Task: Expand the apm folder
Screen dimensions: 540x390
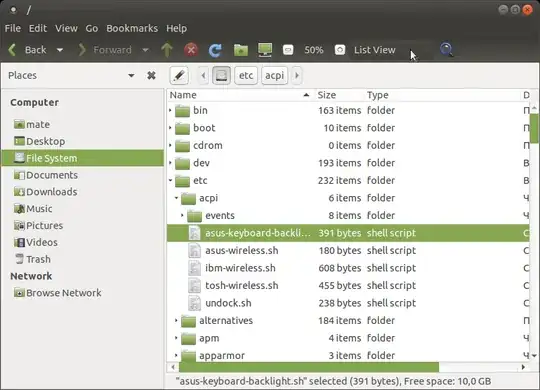Action: (176, 338)
